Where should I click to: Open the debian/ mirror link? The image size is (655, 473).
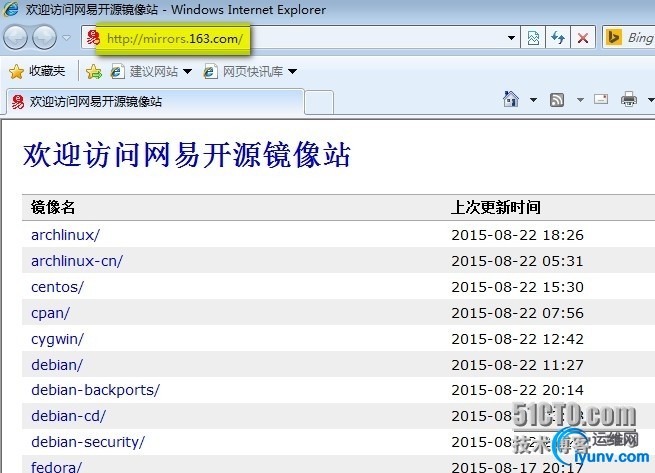[57, 365]
